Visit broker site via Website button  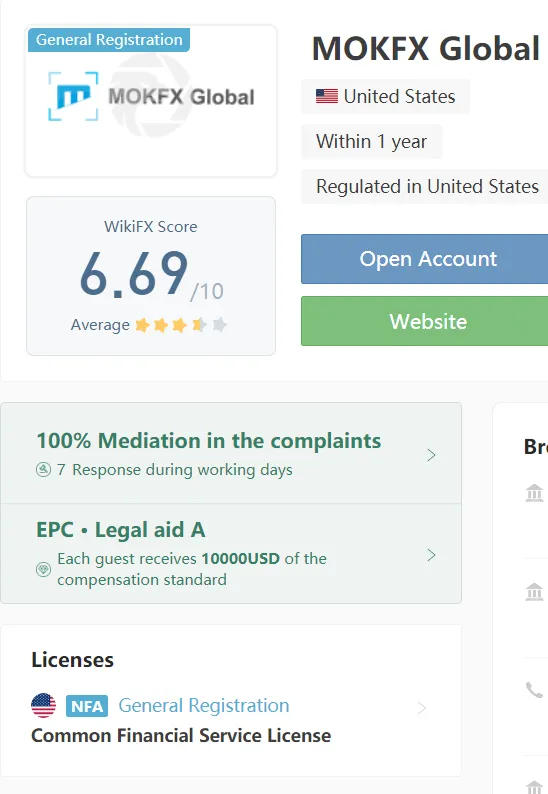(424, 322)
